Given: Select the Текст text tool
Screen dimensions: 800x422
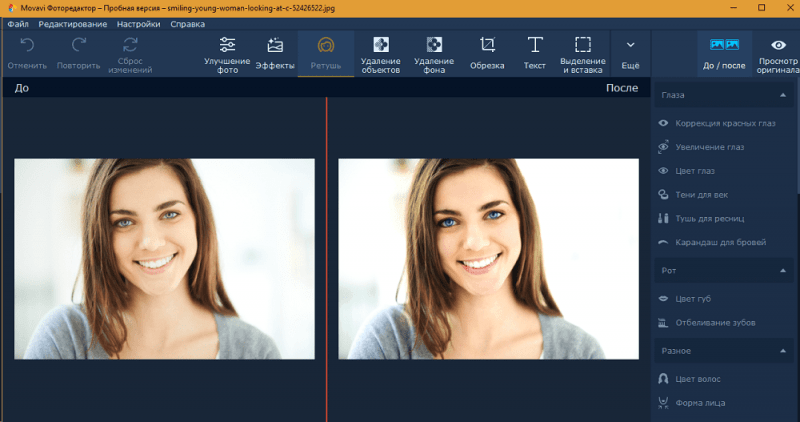Looking at the screenshot, I should (535, 45).
